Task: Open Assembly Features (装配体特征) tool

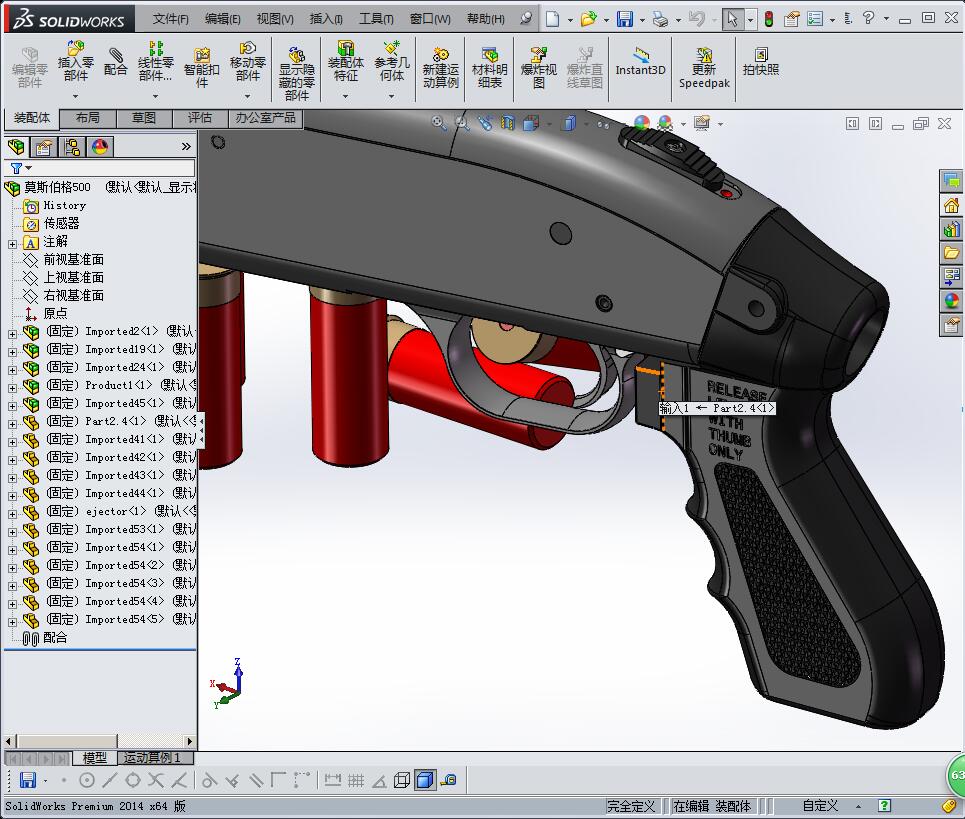Action: tap(345, 61)
